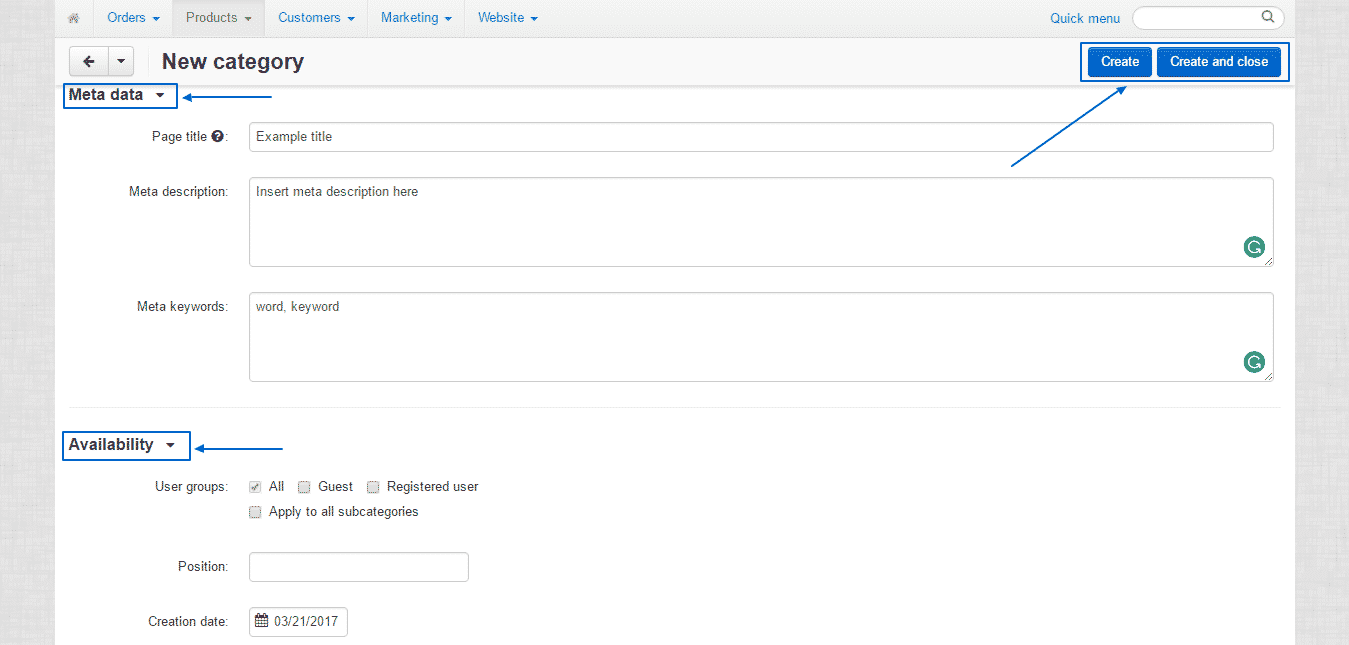
Task: Click inside the Position input field
Action: click(358, 566)
